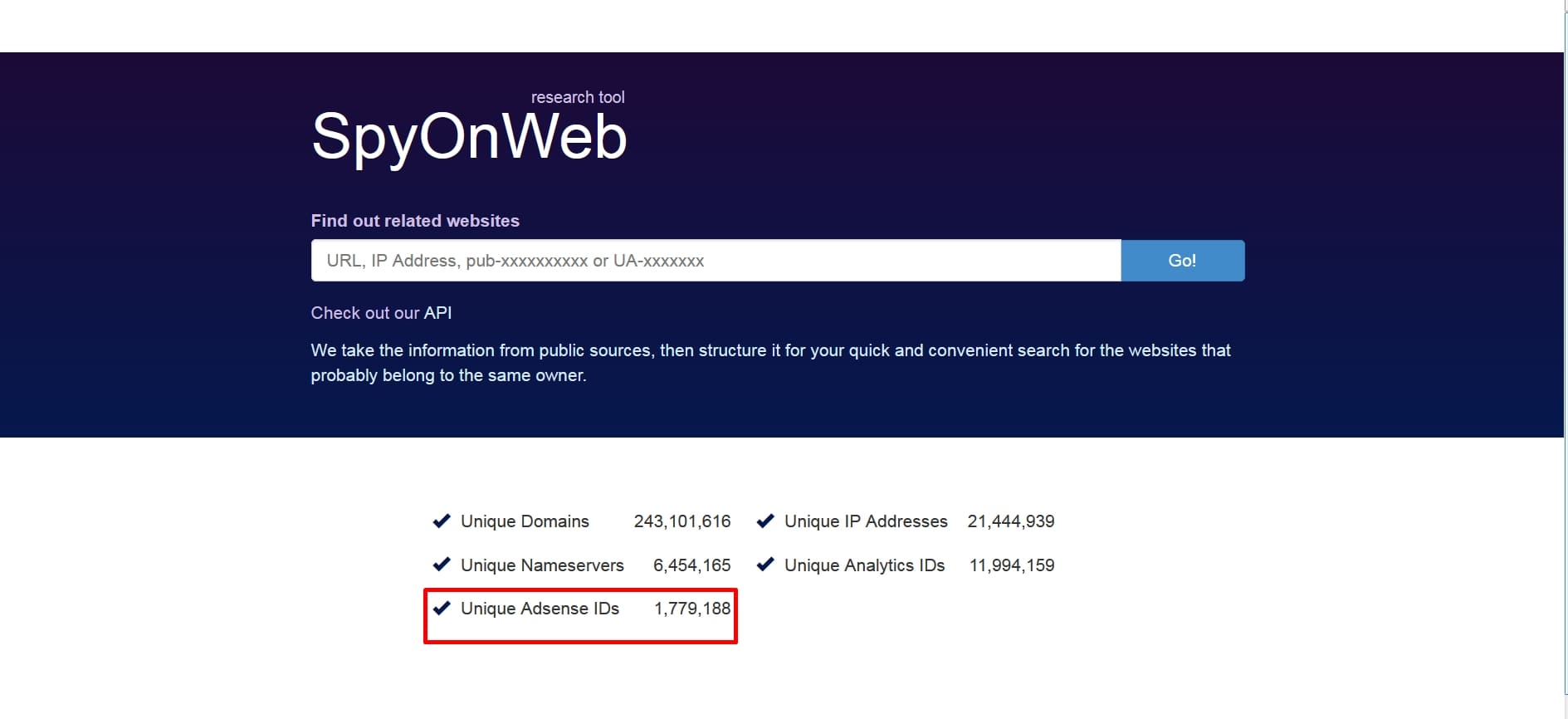Click the value 1,779,188
The height and width of the screenshot is (719, 1568).
pyautogui.click(x=692, y=609)
